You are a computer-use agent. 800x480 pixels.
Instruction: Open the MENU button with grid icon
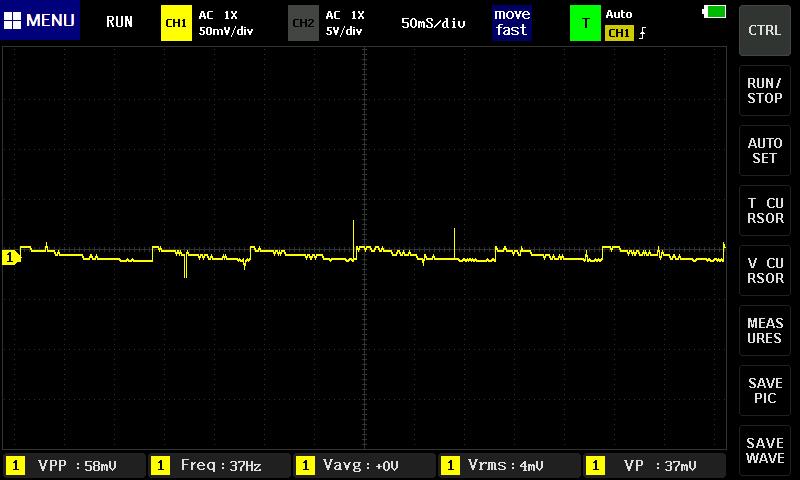[40, 20]
